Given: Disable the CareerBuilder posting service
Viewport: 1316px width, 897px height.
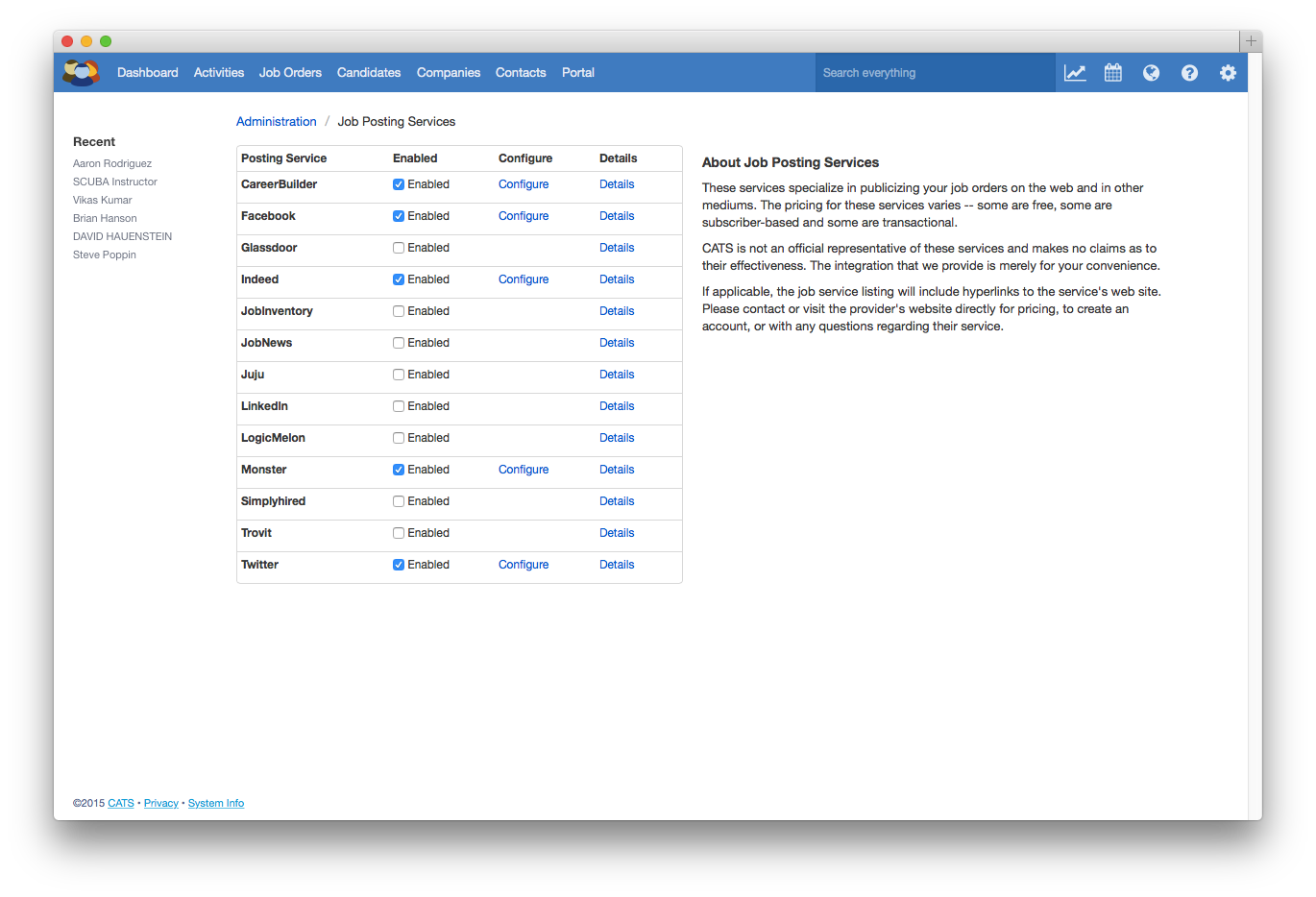Looking at the screenshot, I should 398,183.
